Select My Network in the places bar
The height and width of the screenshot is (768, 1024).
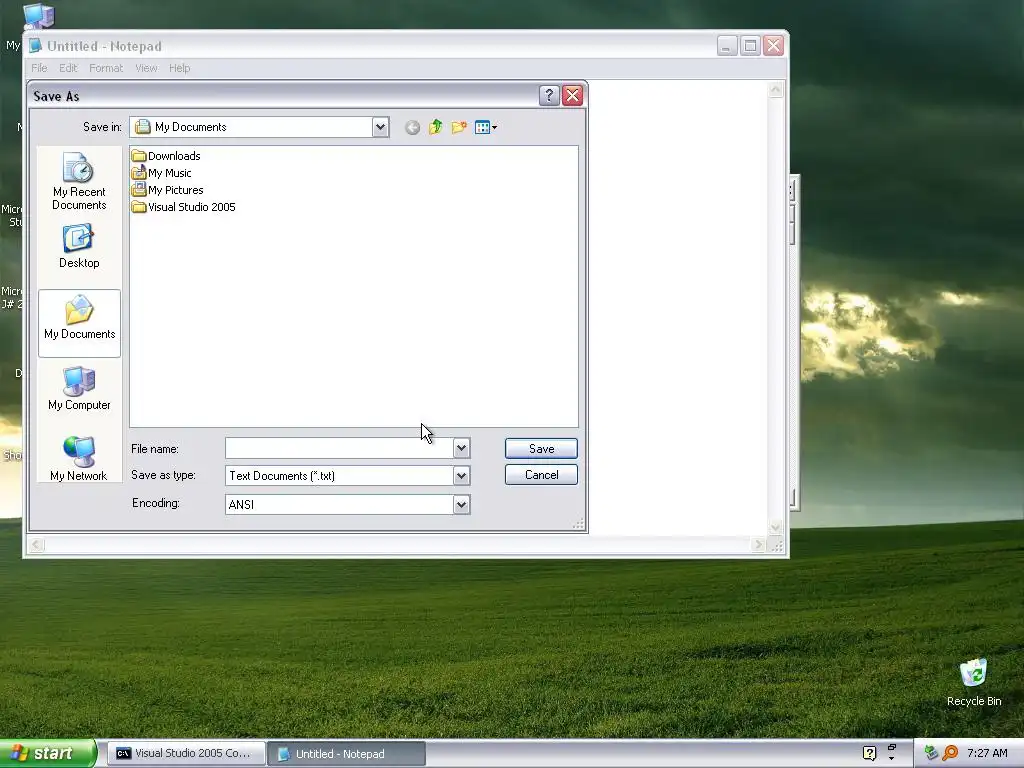point(79,459)
